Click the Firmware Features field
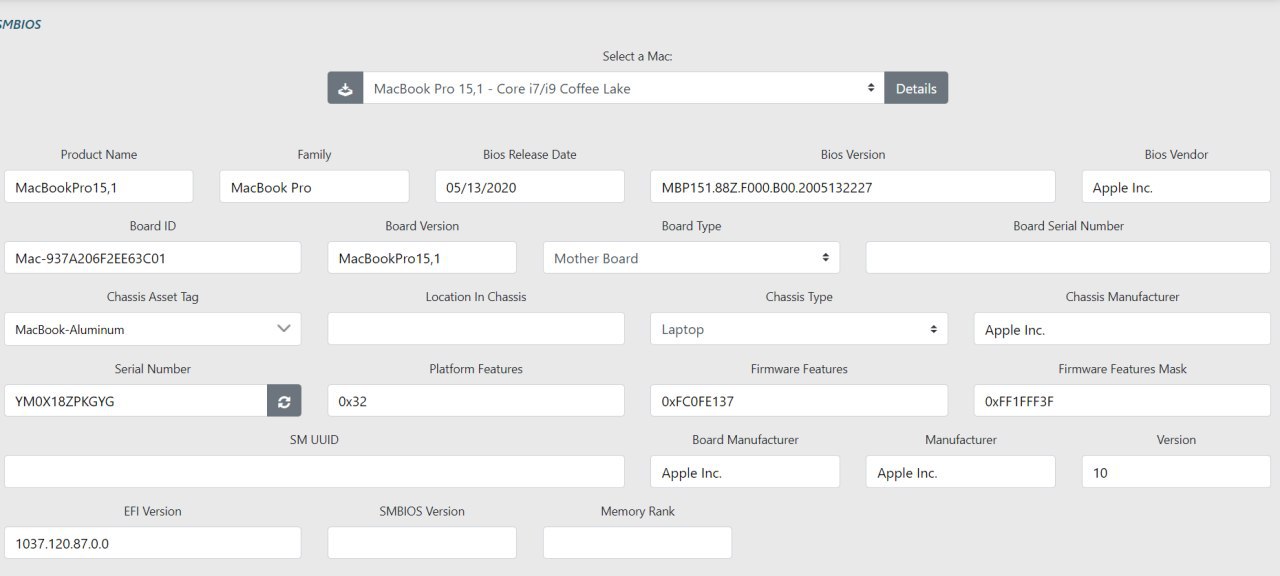This screenshot has height=576, width=1280. (x=799, y=401)
